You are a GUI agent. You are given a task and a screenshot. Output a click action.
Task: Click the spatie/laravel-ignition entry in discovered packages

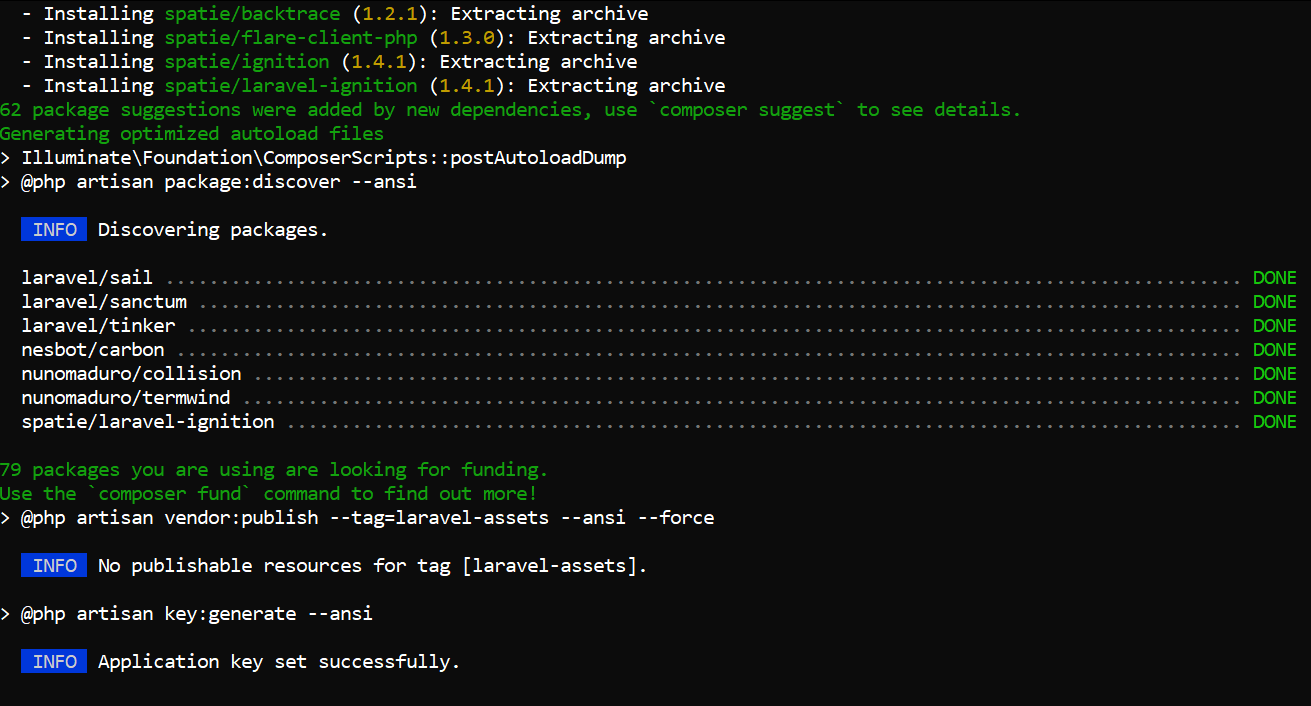(x=148, y=422)
